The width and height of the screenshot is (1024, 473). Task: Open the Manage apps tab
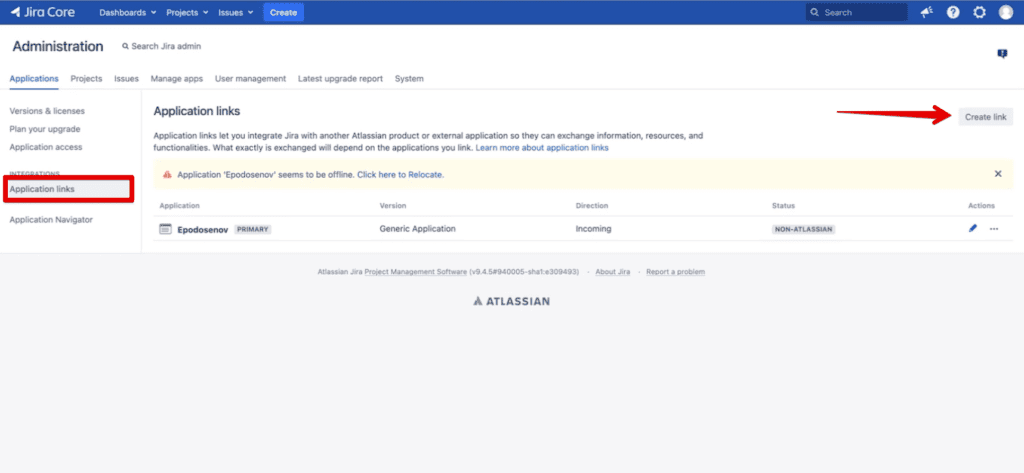click(177, 78)
